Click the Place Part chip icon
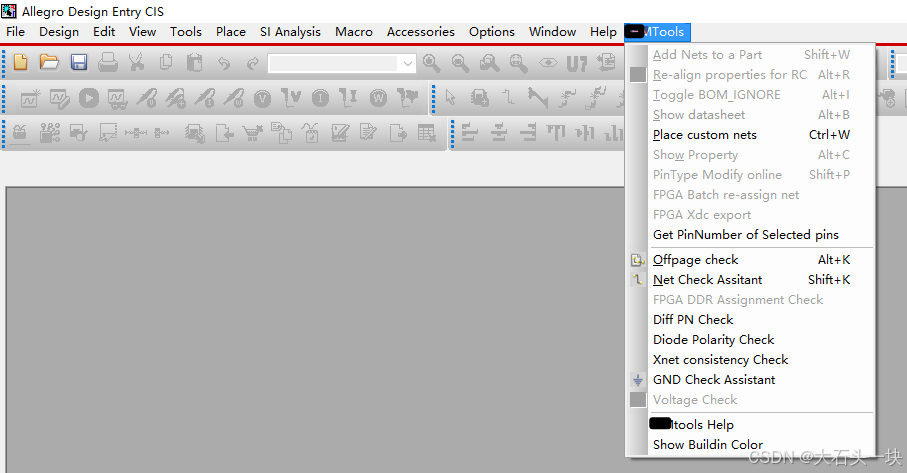The height and width of the screenshot is (473, 907). coord(480,98)
